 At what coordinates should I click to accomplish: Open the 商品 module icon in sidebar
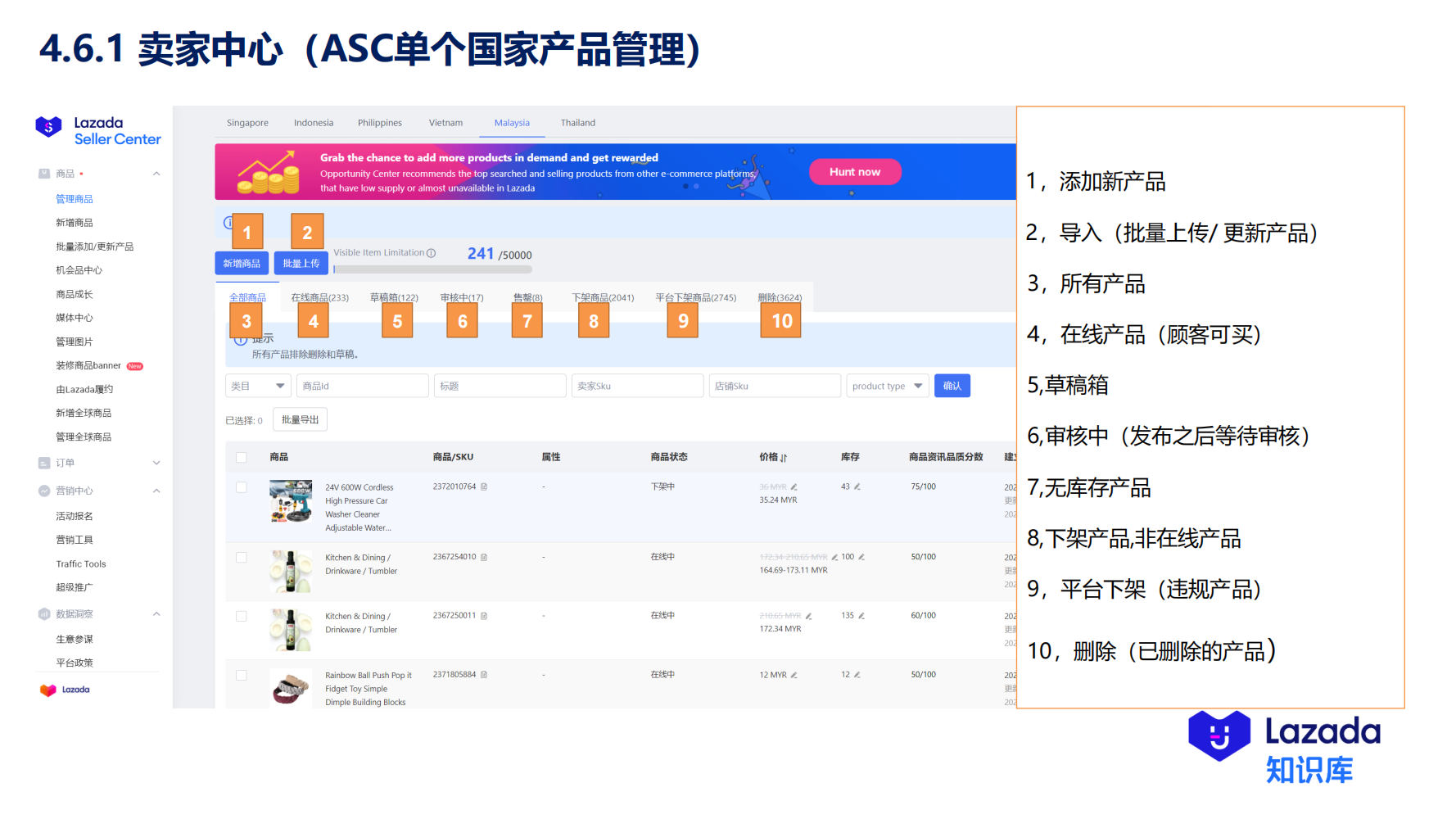[x=43, y=173]
